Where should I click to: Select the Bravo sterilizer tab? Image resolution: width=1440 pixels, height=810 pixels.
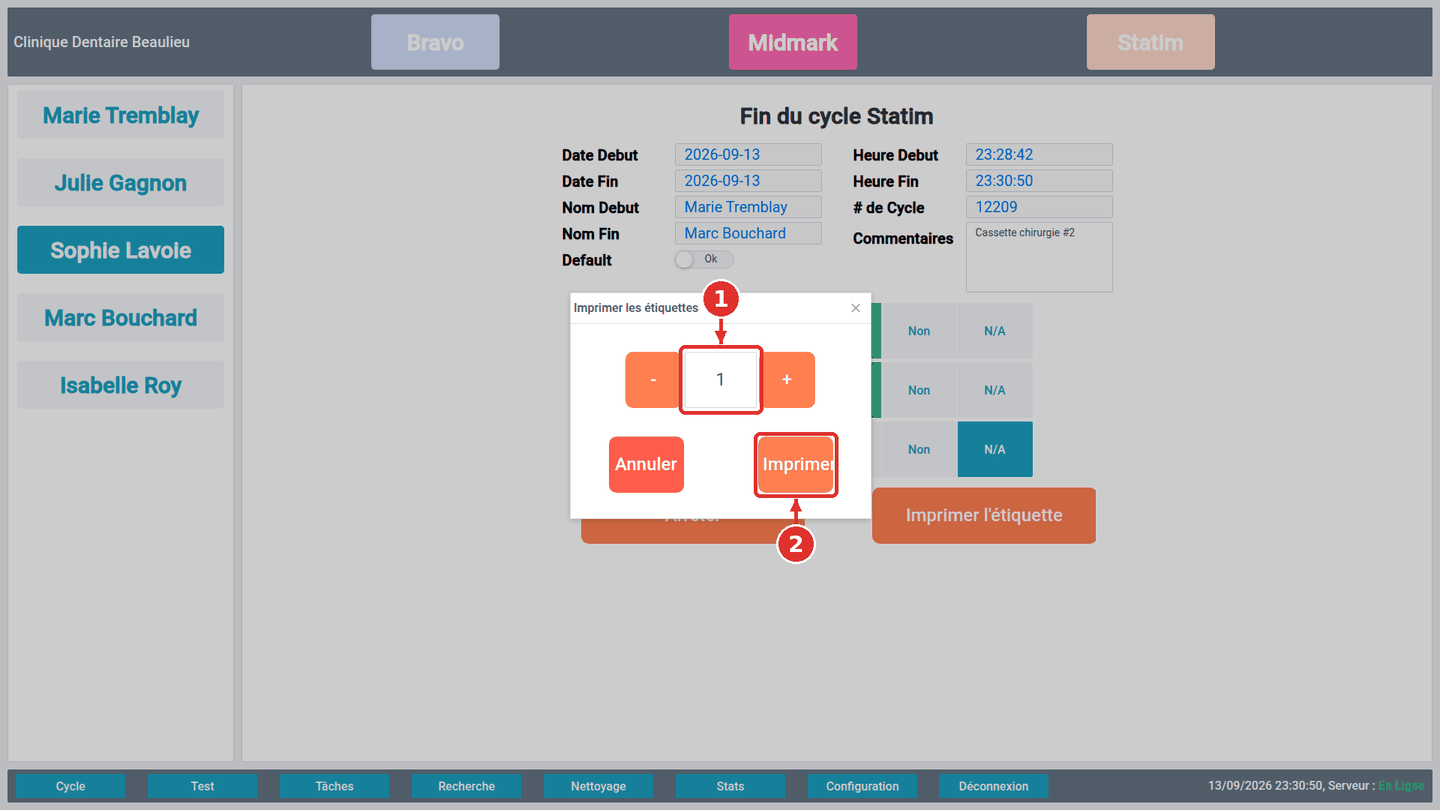[x=435, y=42]
